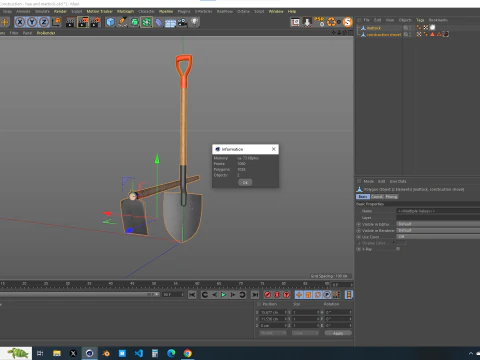Image resolution: width=480 pixels, height=360 pixels.
Task: Click the green generator icon
Action: click(x=134, y=22)
